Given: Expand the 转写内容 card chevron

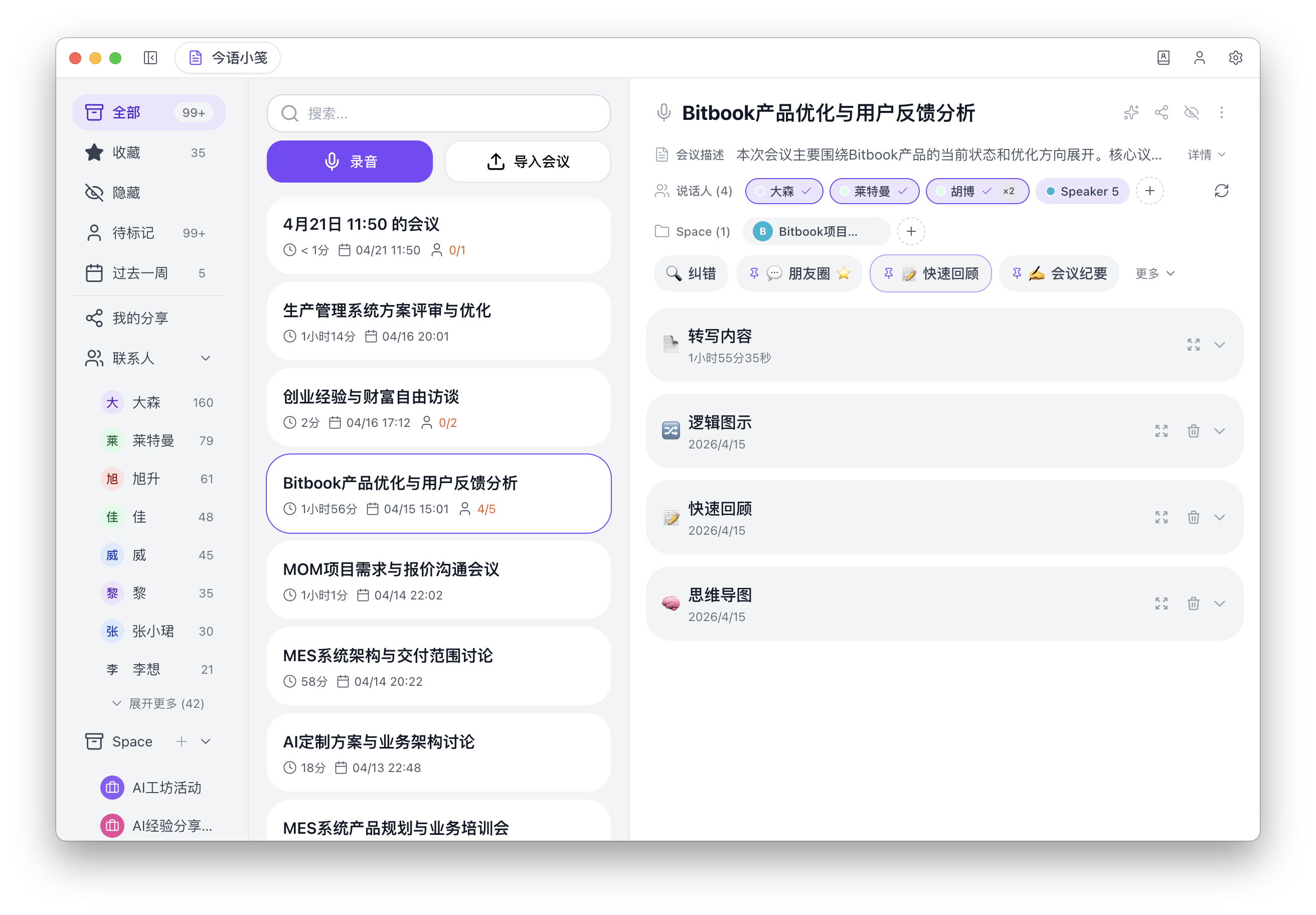Looking at the screenshot, I should [x=1220, y=345].
